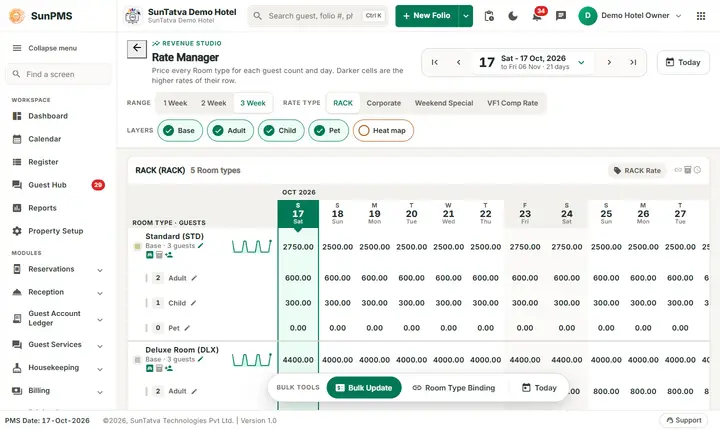Select Corporate rate type
This screenshot has width=720, height=430.
pyautogui.click(x=383, y=103)
